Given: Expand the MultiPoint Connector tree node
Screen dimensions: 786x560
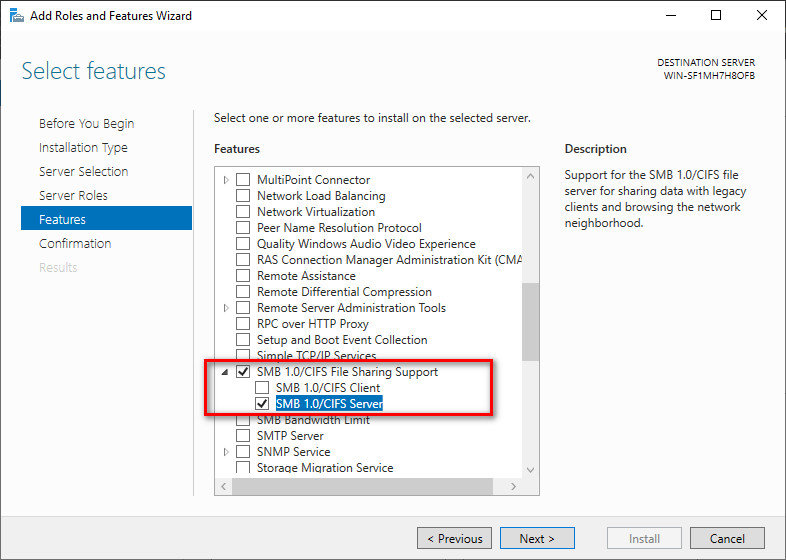Looking at the screenshot, I should click(x=226, y=180).
